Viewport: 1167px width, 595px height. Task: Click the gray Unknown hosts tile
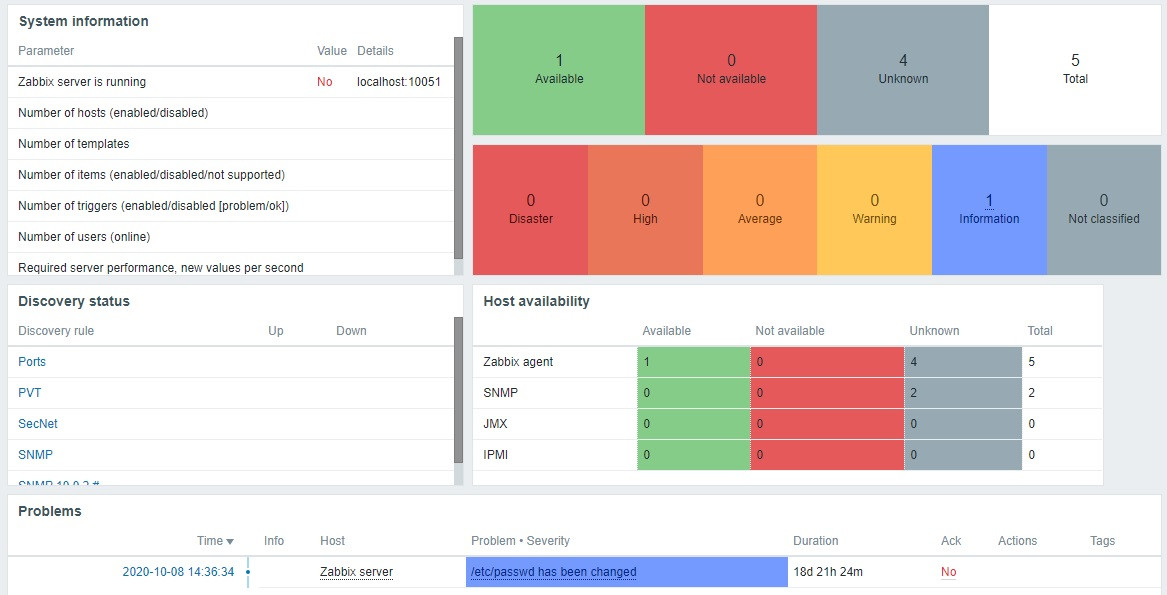click(x=903, y=70)
